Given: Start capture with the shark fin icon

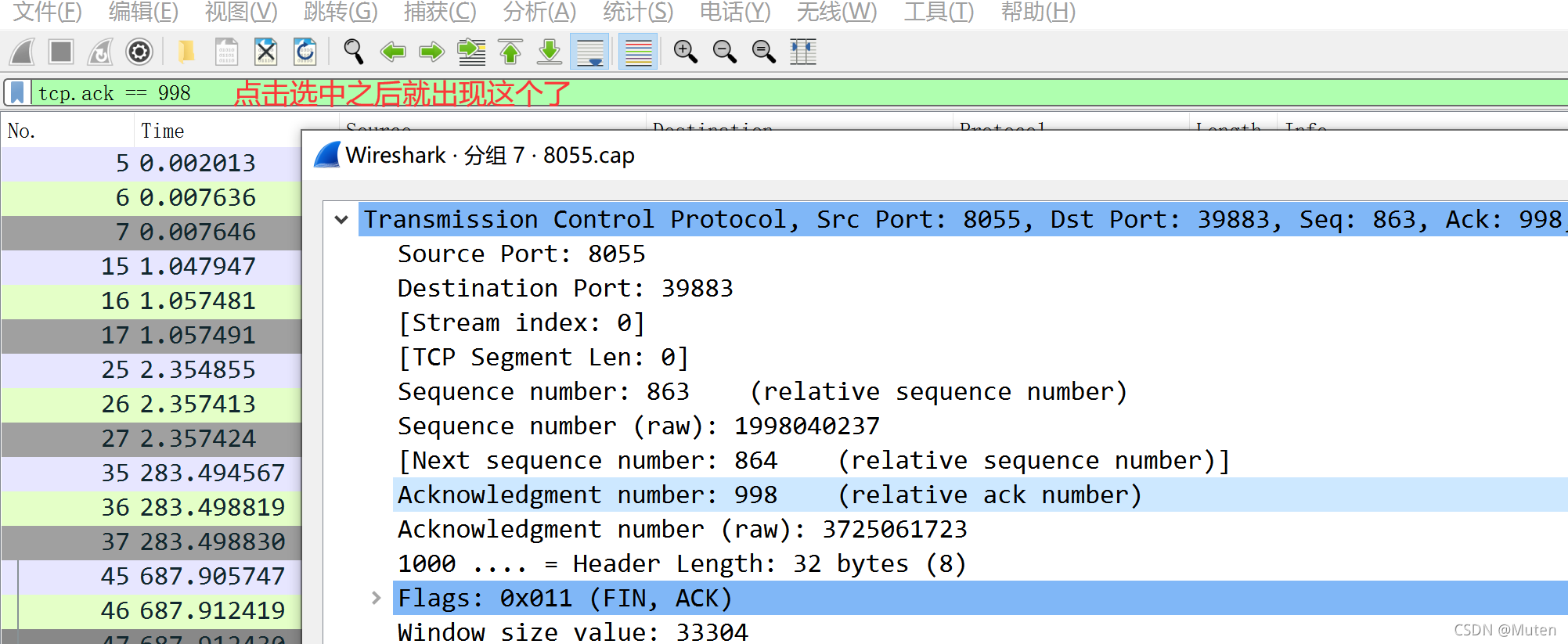Looking at the screenshot, I should point(23,52).
